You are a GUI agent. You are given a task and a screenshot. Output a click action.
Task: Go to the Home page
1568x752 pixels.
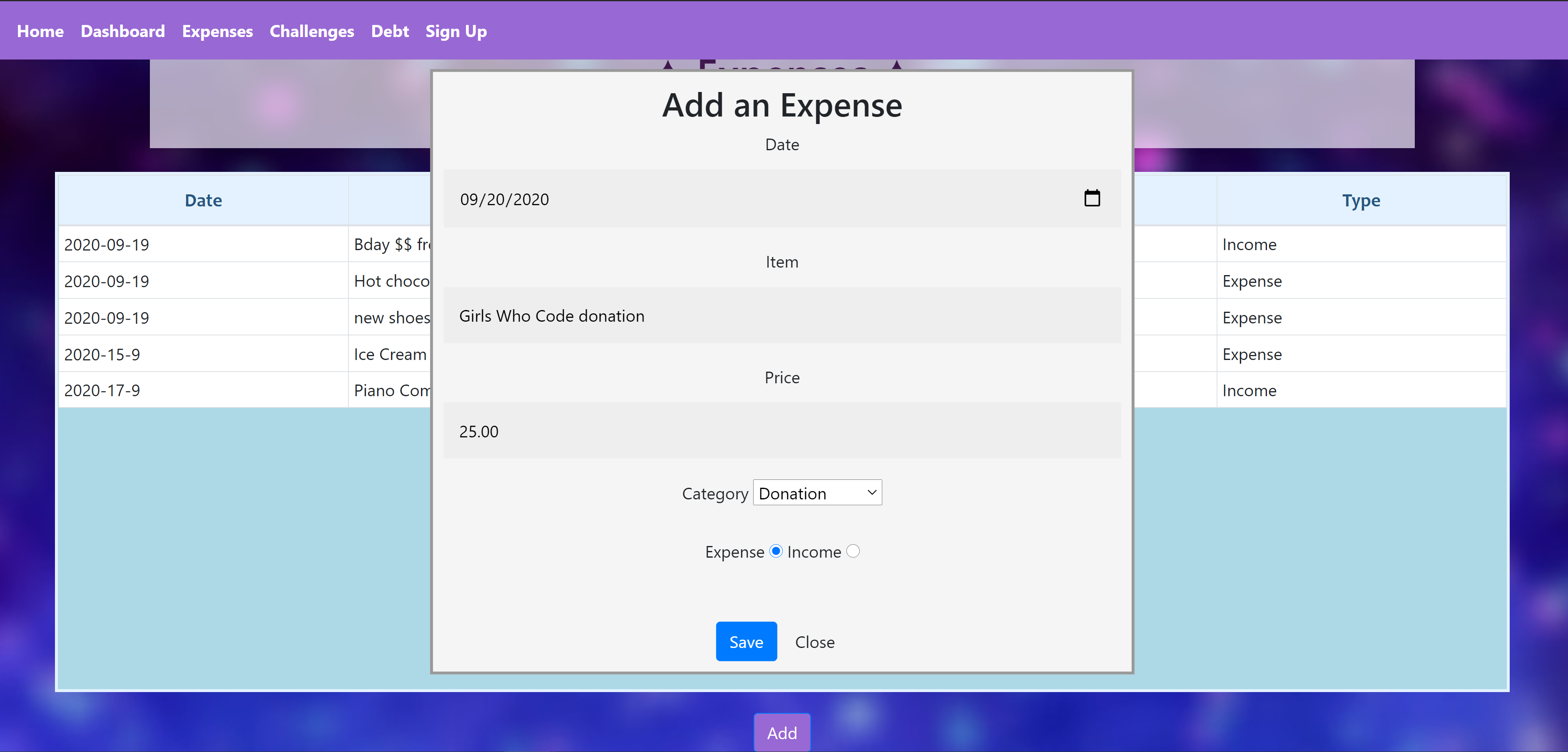(x=40, y=32)
